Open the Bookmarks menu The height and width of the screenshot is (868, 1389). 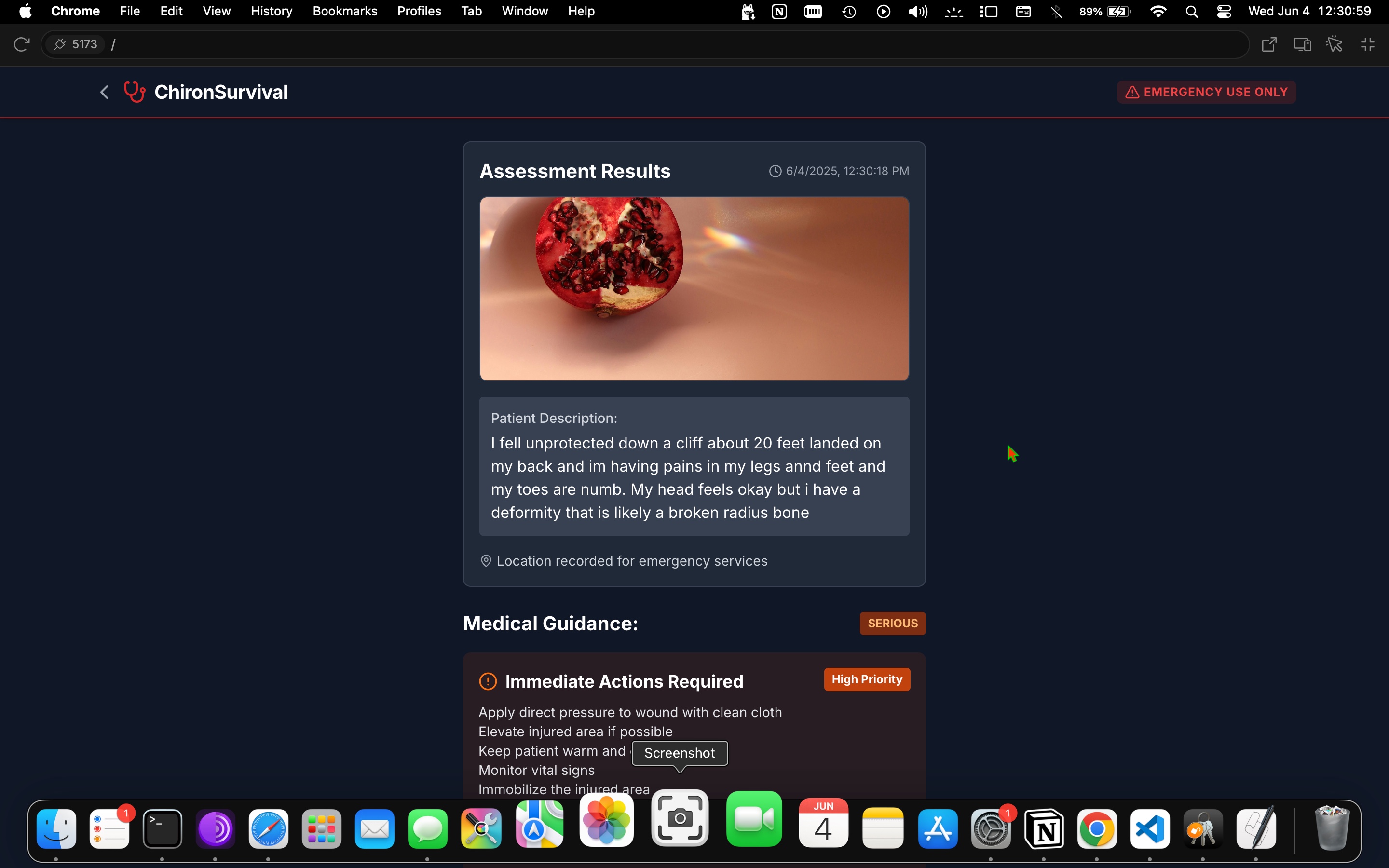pyautogui.click(x=345, y=12)
